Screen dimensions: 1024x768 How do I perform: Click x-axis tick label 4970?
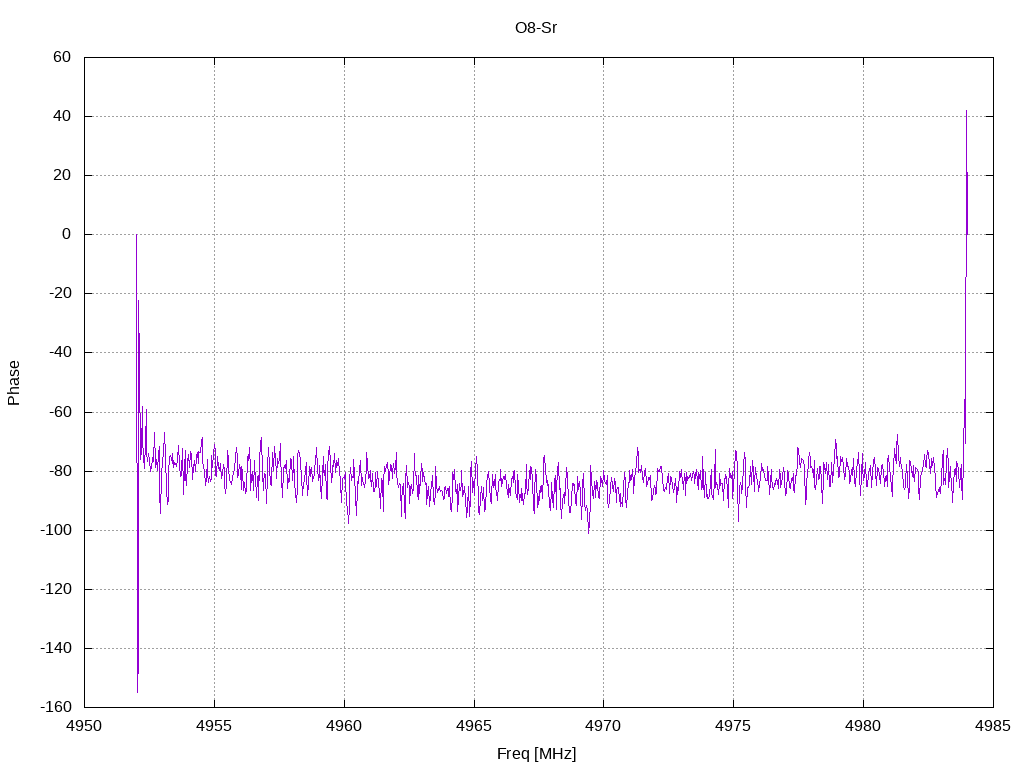pos(603,726)
